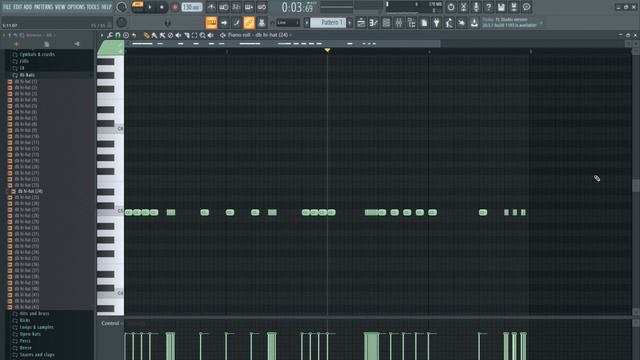
Task: Toggle blend recording (keyboard icon)
Action: [x=249, y=7]
